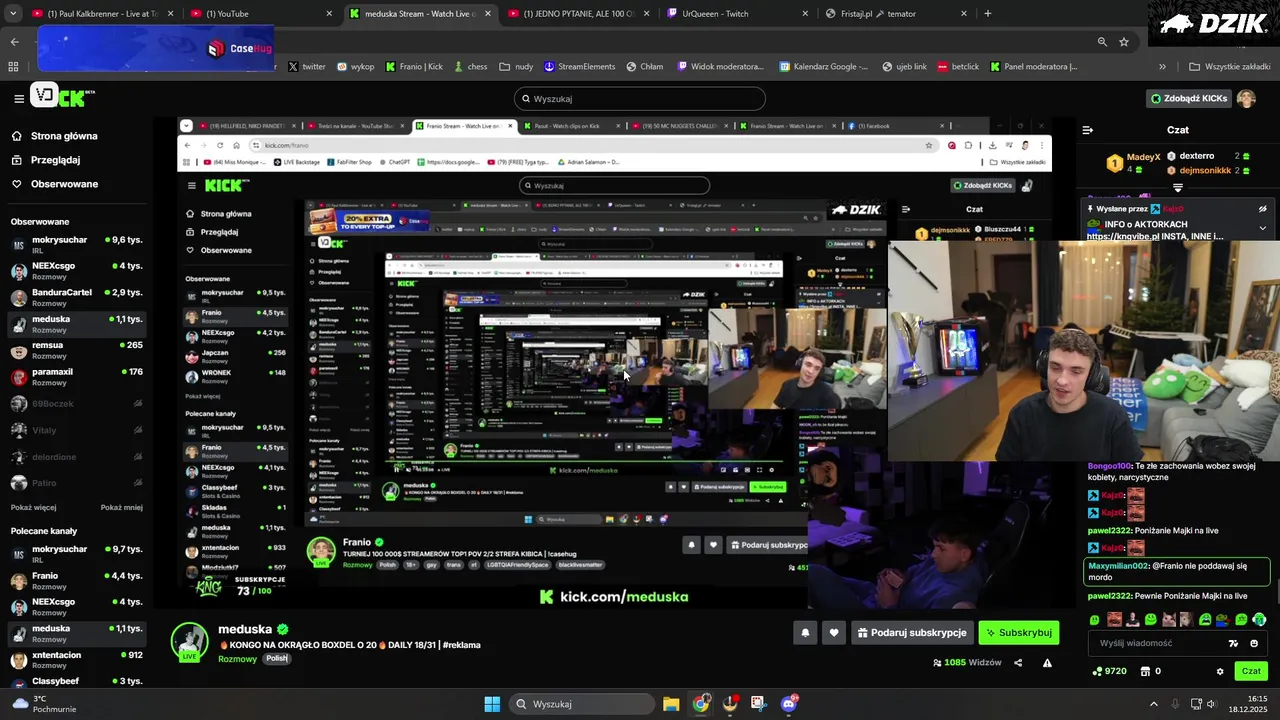Image resolution: width=1280 pixels, height=720 pixels.
Task: Open remsua followed channel
Action: coord(76,350)
